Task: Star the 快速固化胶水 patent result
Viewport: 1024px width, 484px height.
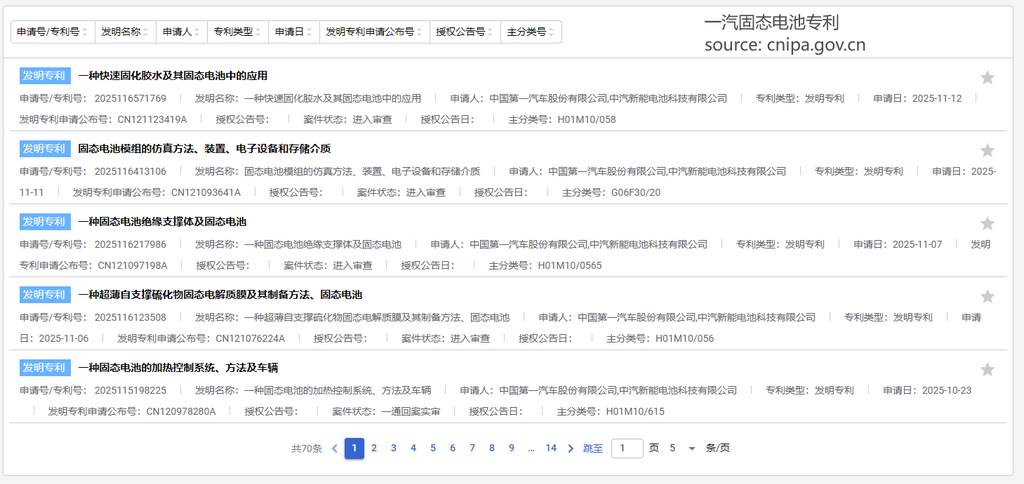Action: coord(987,77)
